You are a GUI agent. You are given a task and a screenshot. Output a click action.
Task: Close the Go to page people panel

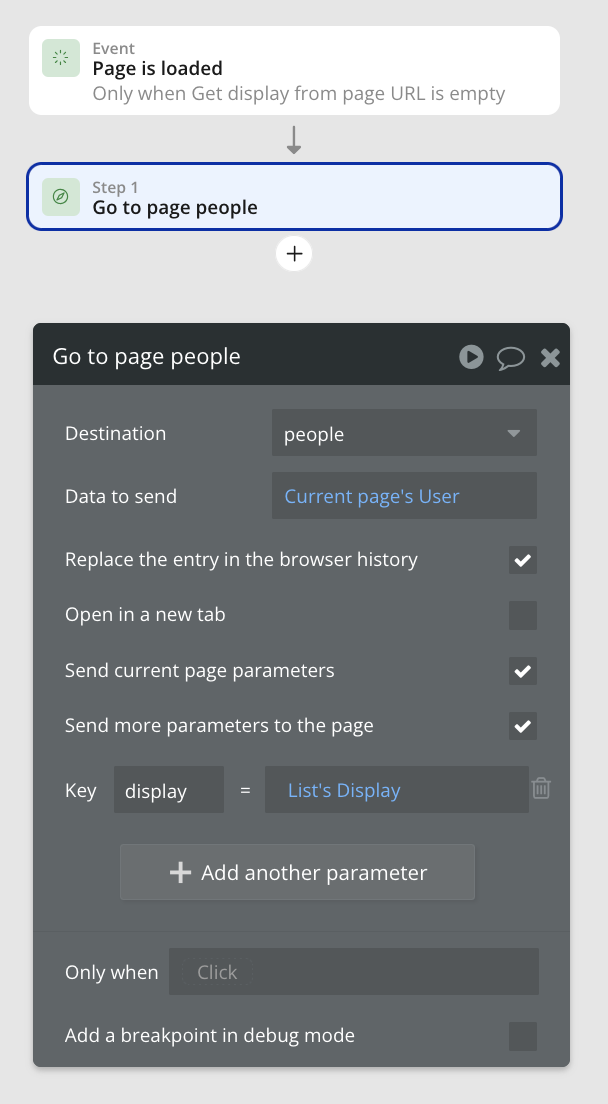(x=550, y=358)
